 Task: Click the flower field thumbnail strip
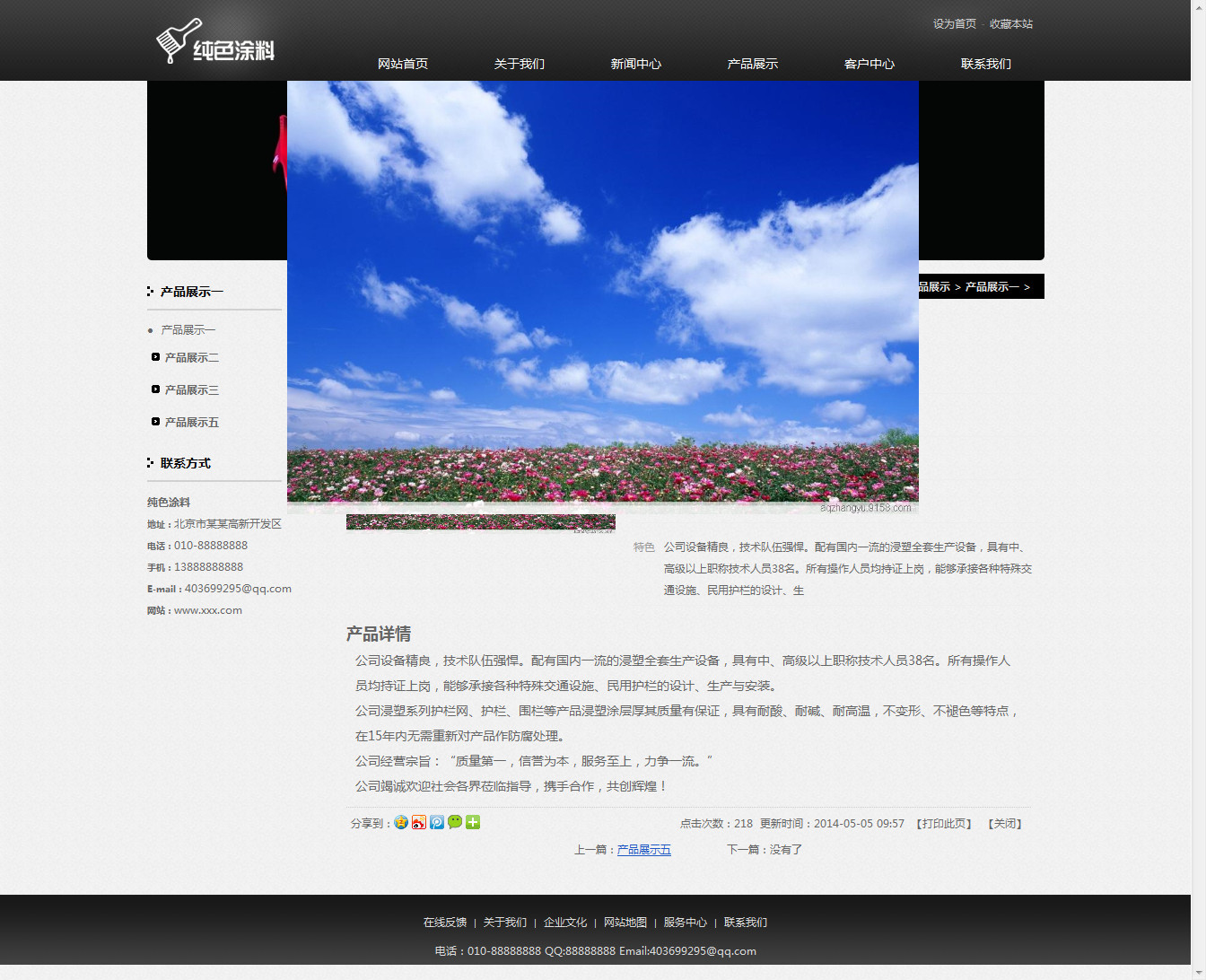pyautogui.click(x=481, y=522)
